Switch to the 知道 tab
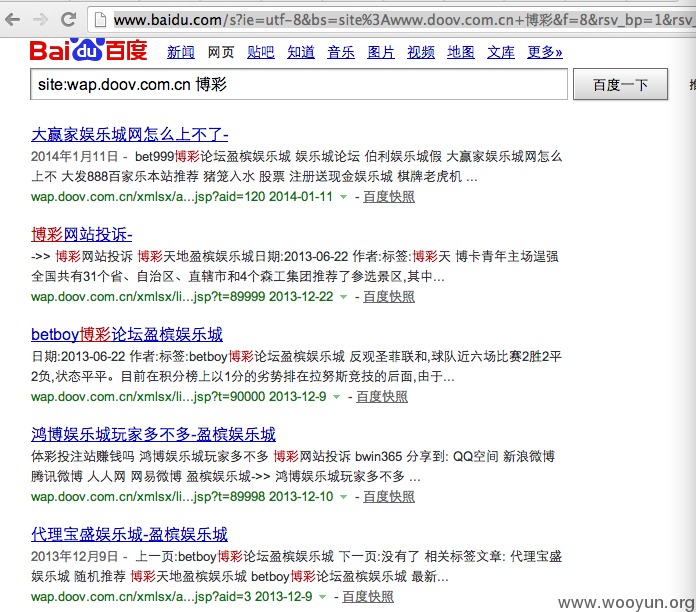 coord(301,52)
